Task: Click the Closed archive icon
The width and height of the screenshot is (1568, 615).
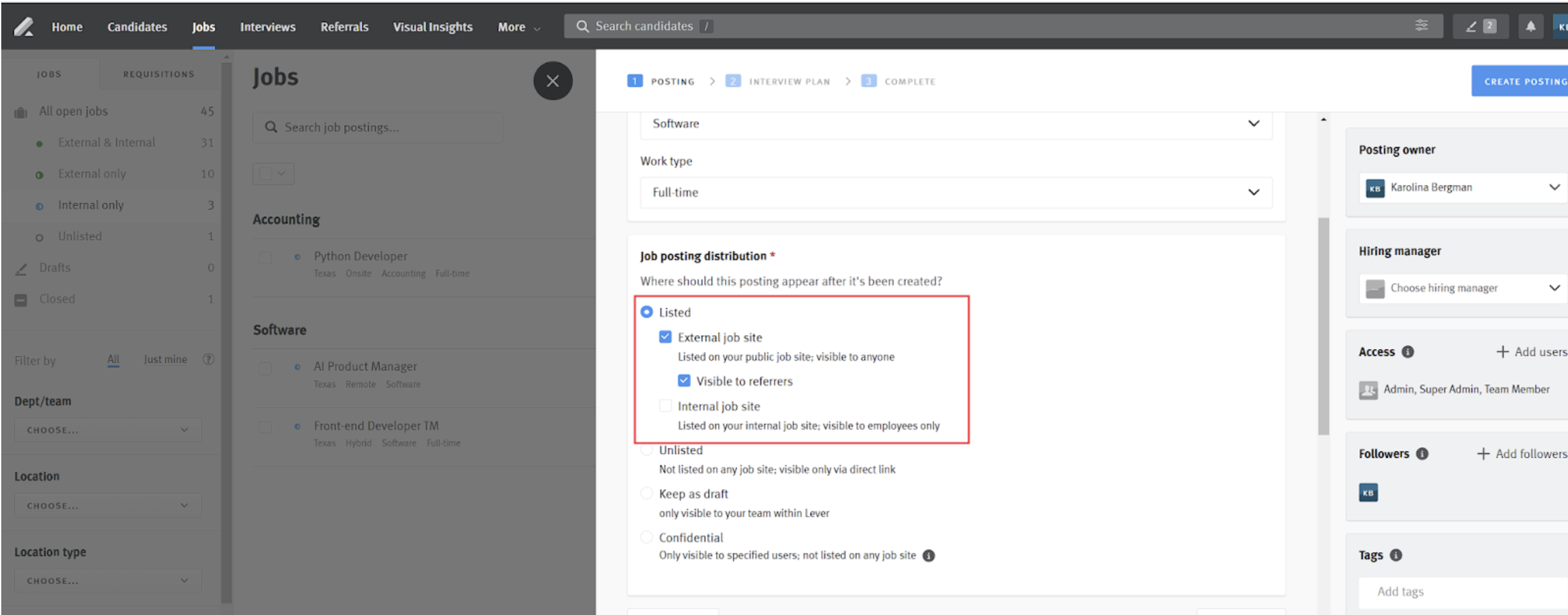Action: (x=21, y=300)
